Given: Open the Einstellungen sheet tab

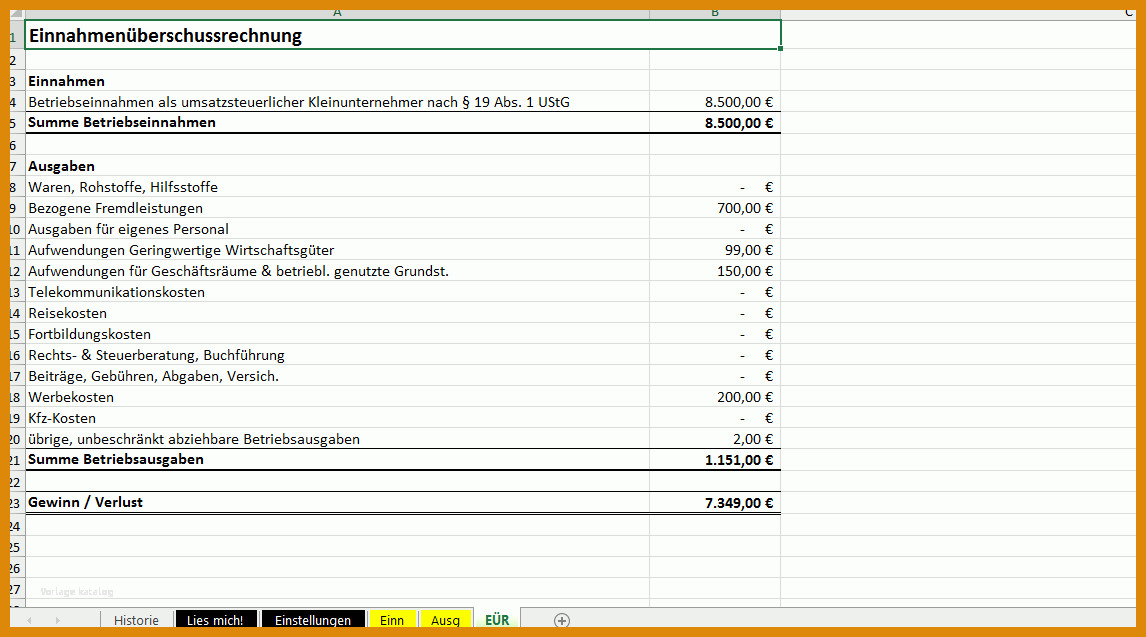Looking at the screenshot, I should coord(313,620).
